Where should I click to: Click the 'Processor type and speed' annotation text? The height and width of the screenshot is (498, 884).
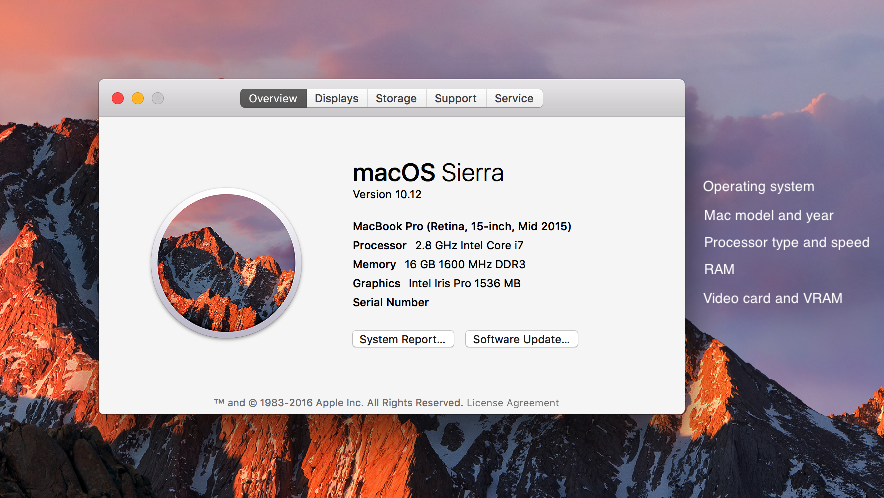(786, 243)
